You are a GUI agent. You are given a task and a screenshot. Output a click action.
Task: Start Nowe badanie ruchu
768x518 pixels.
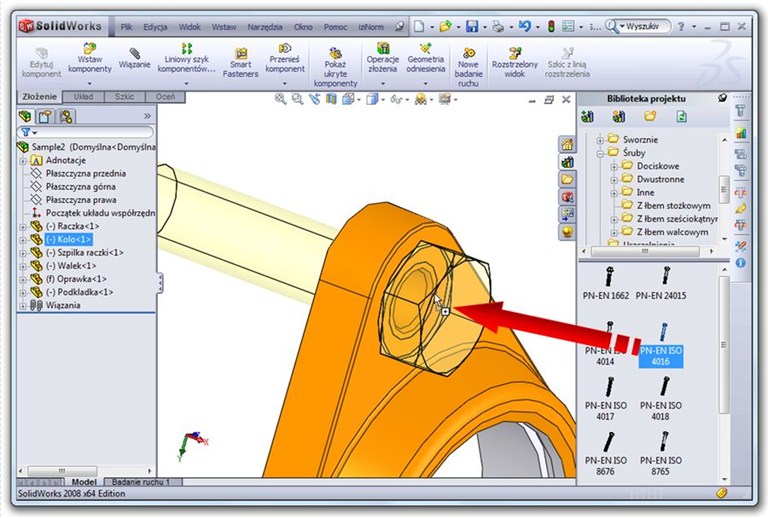tap(468, 67)
